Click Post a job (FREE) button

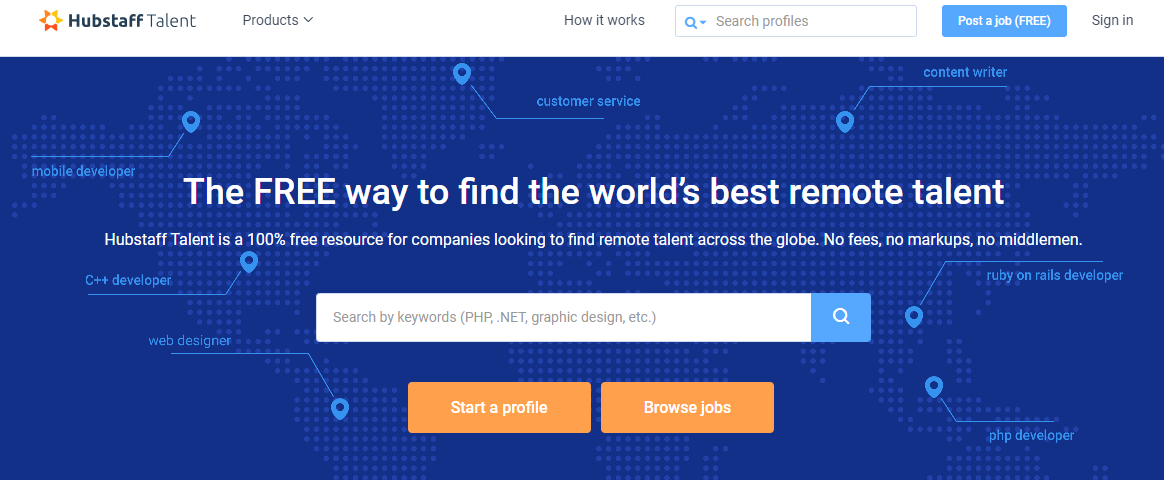click(x=1004, y=21)
